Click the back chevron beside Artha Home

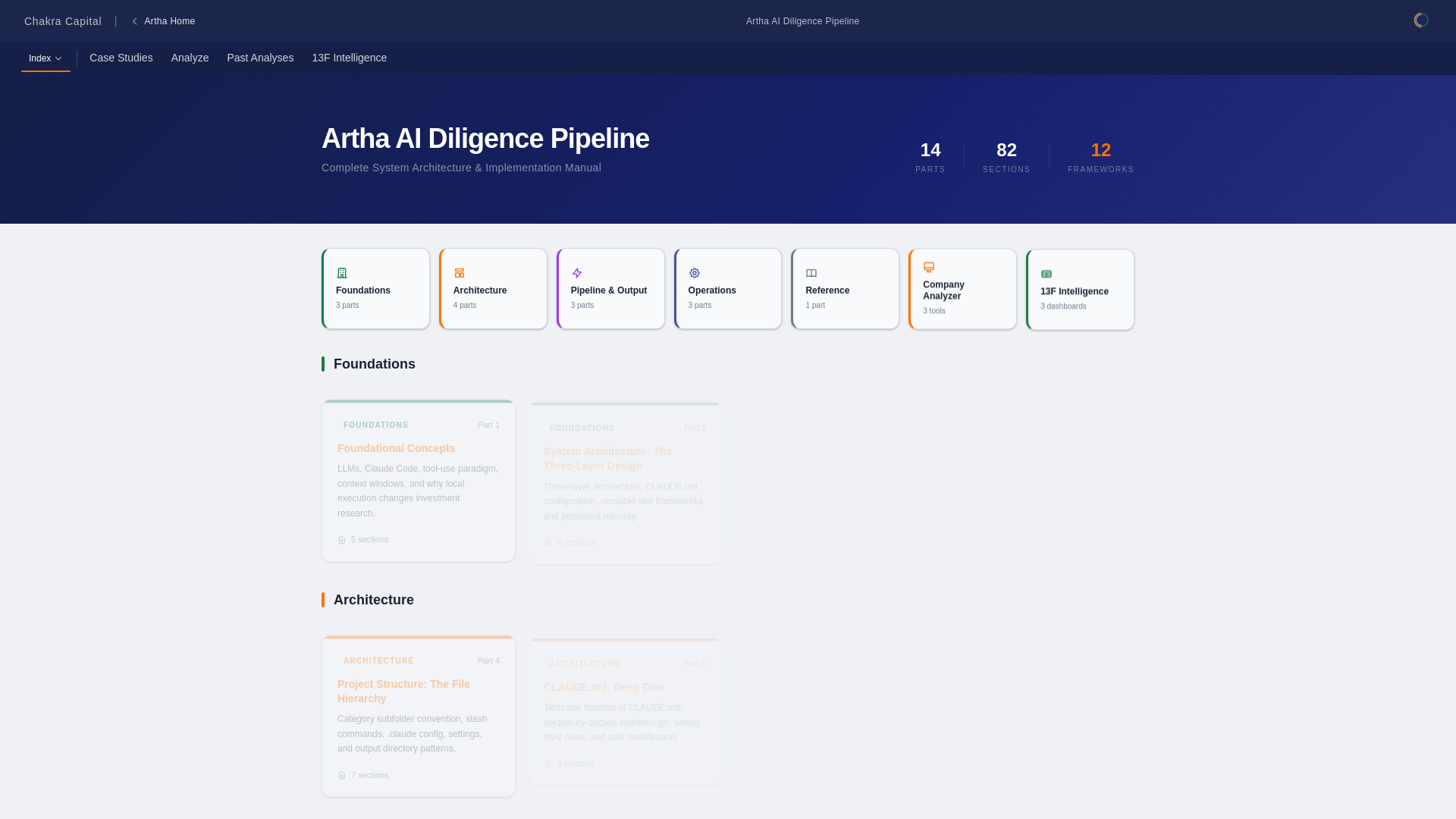click(x=135, y=21)
